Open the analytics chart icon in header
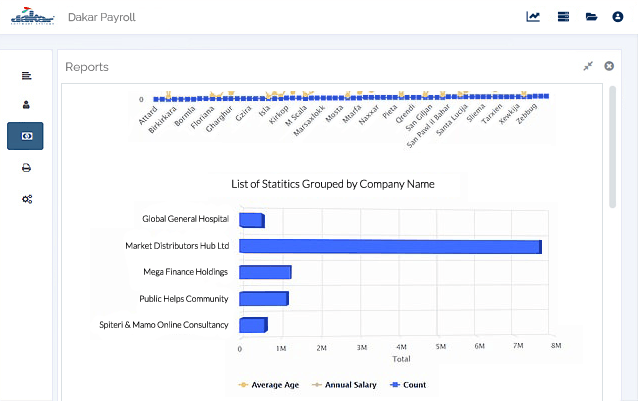Viewport: 638px width, 401px height. point(533,17)
